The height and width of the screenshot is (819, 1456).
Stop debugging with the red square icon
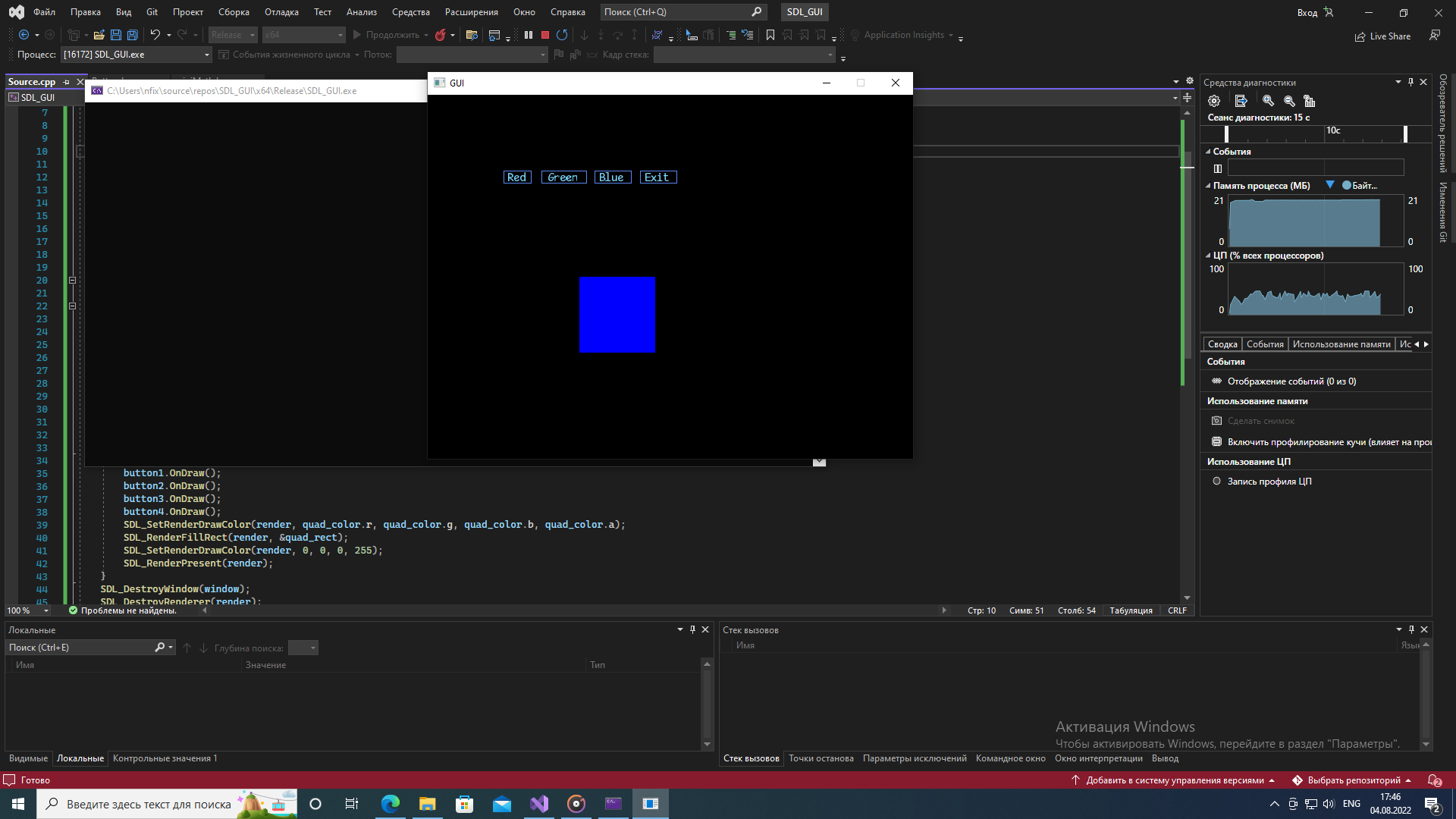[544, 35]
